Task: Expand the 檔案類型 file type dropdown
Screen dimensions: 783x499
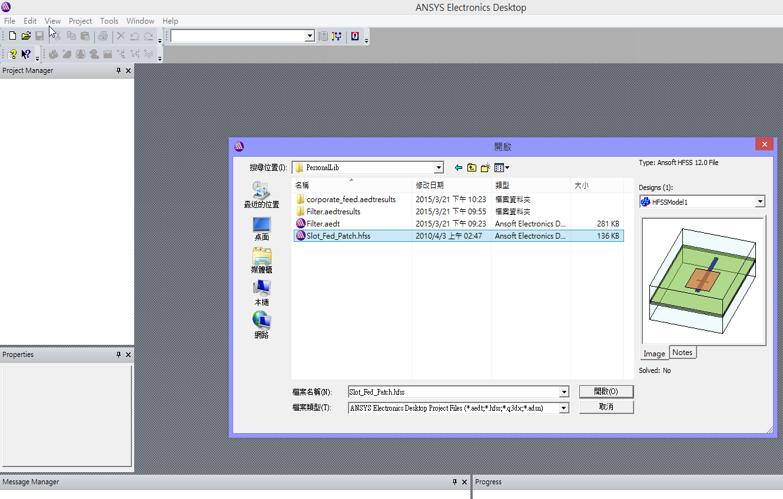Action: click(564, 408)
